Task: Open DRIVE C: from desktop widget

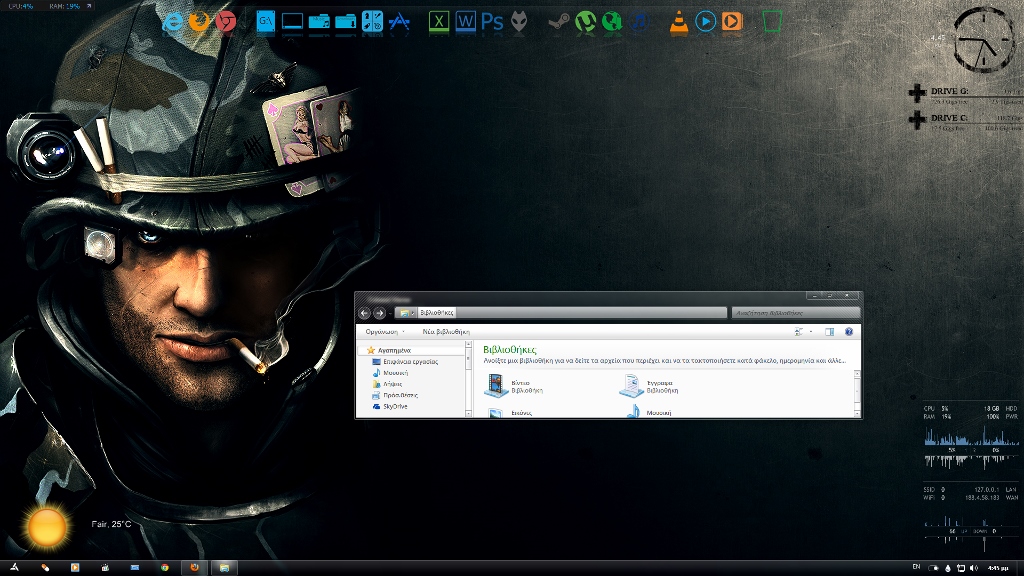Action: tap(949, 118)
